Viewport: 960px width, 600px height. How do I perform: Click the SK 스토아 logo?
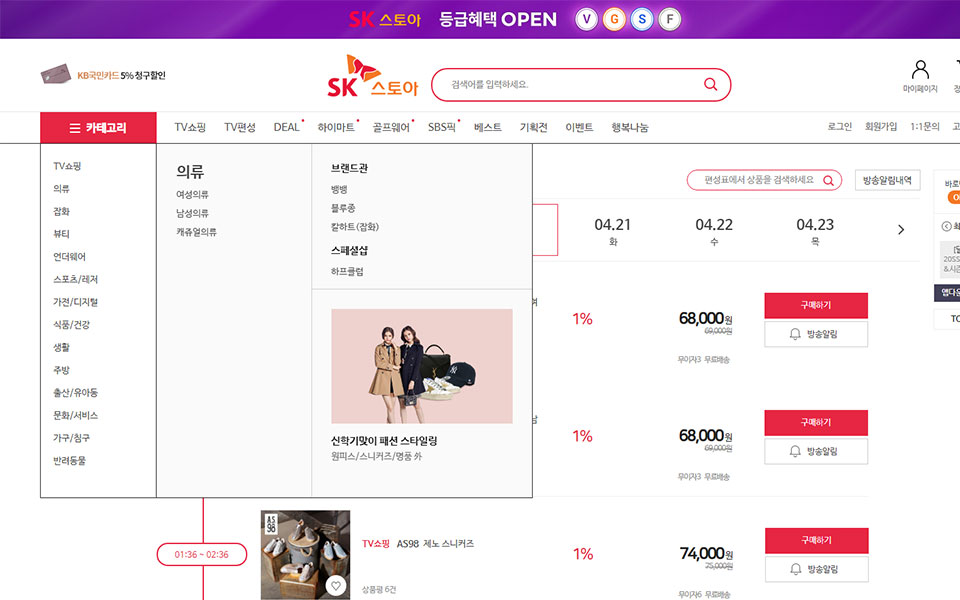pyautogui.click(x=372, y=77)
